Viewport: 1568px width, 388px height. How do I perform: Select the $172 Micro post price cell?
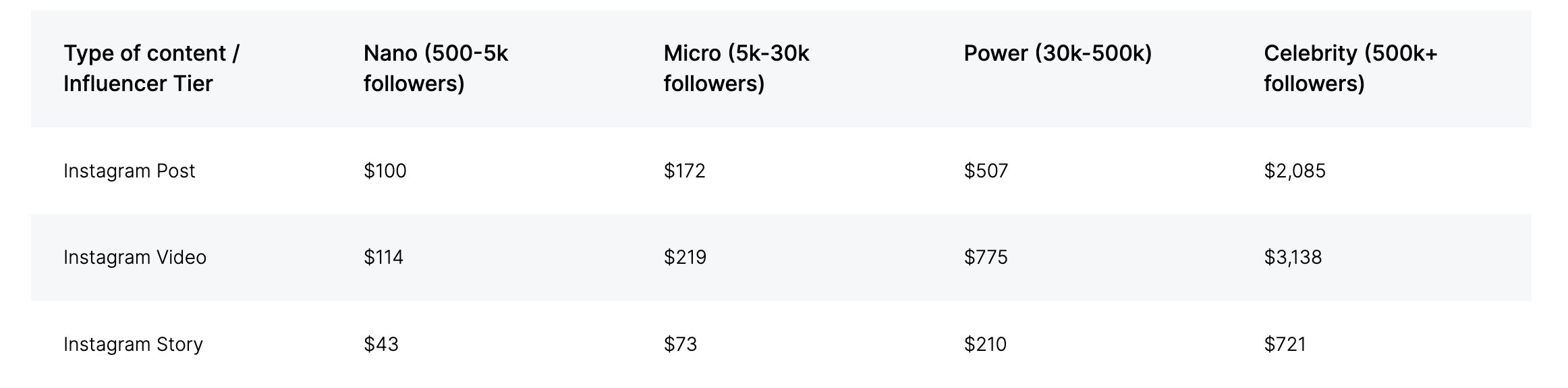point(684,171)
